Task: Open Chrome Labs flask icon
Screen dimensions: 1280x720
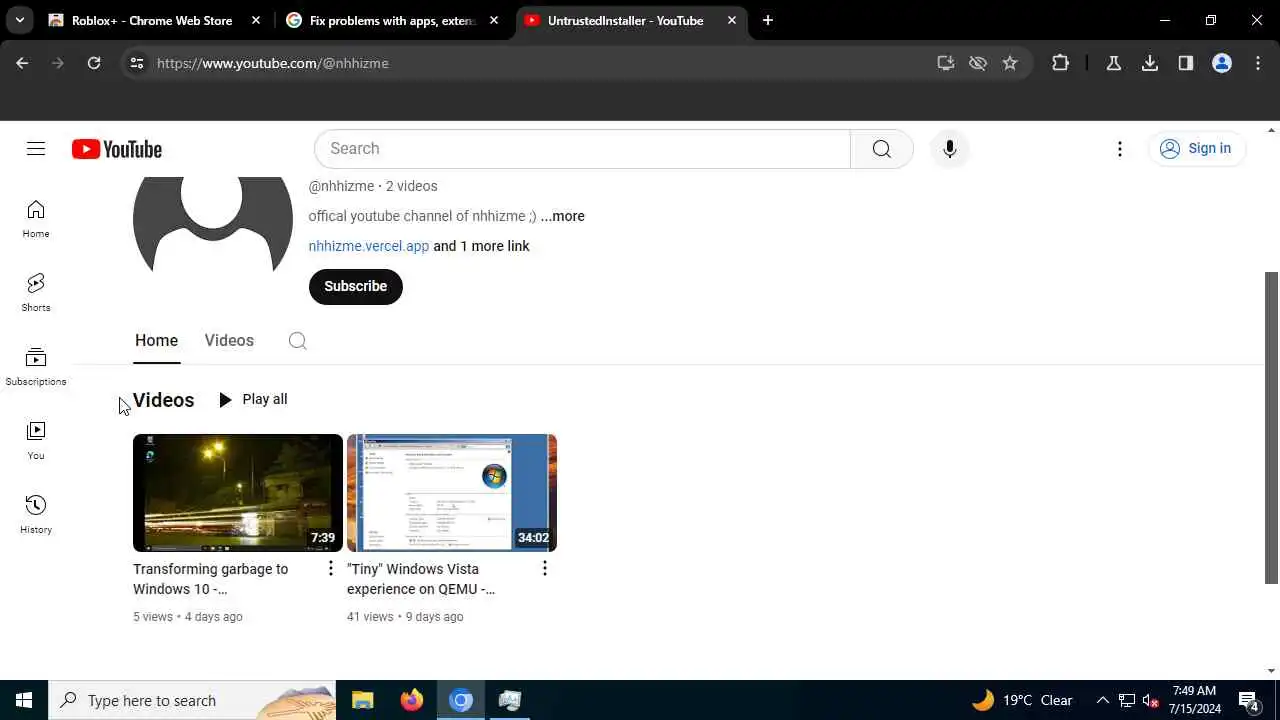Action: (1114, 63)
